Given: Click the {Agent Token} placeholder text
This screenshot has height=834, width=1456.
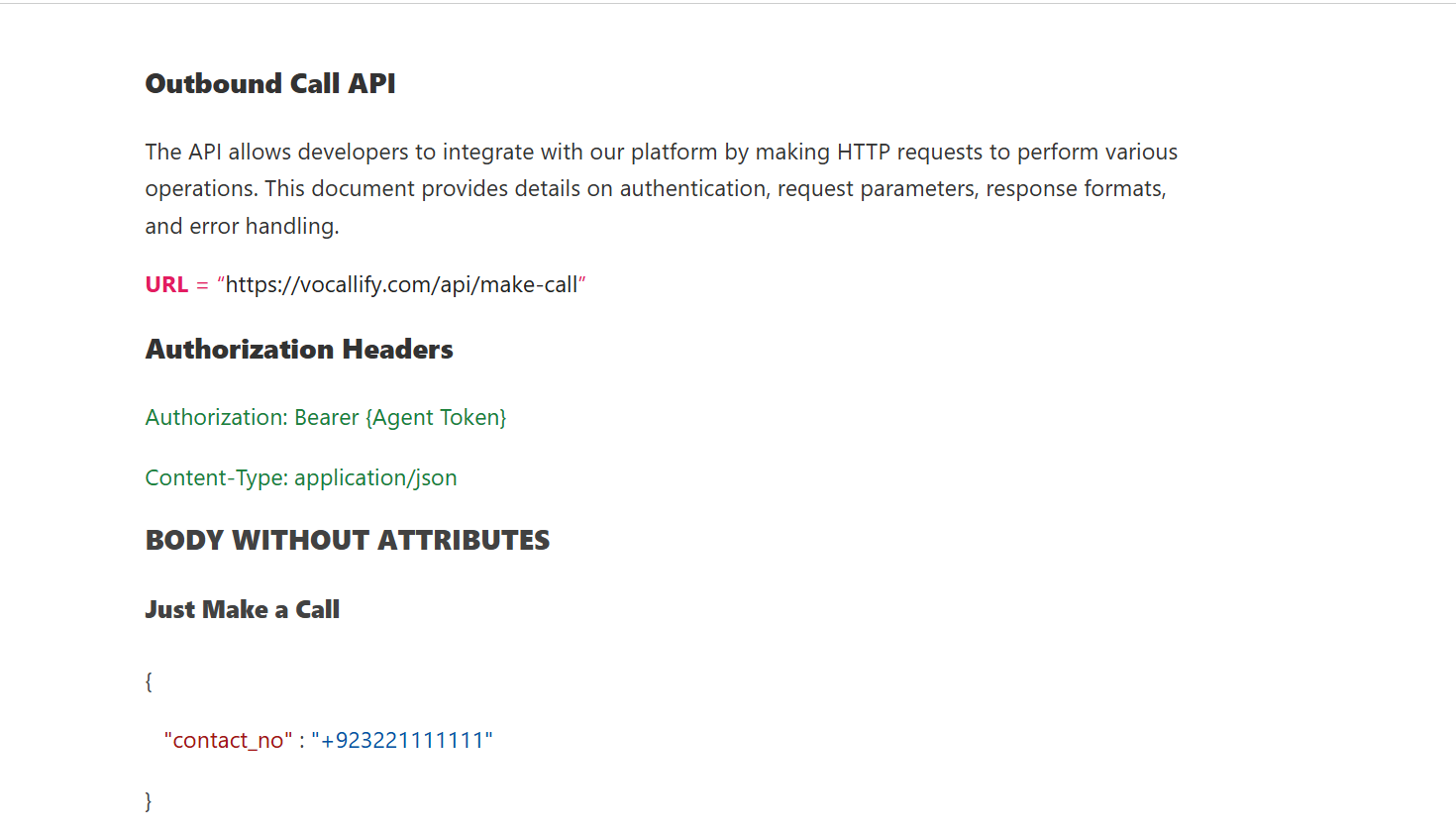Looking at the screenshot, I should 436,418.
